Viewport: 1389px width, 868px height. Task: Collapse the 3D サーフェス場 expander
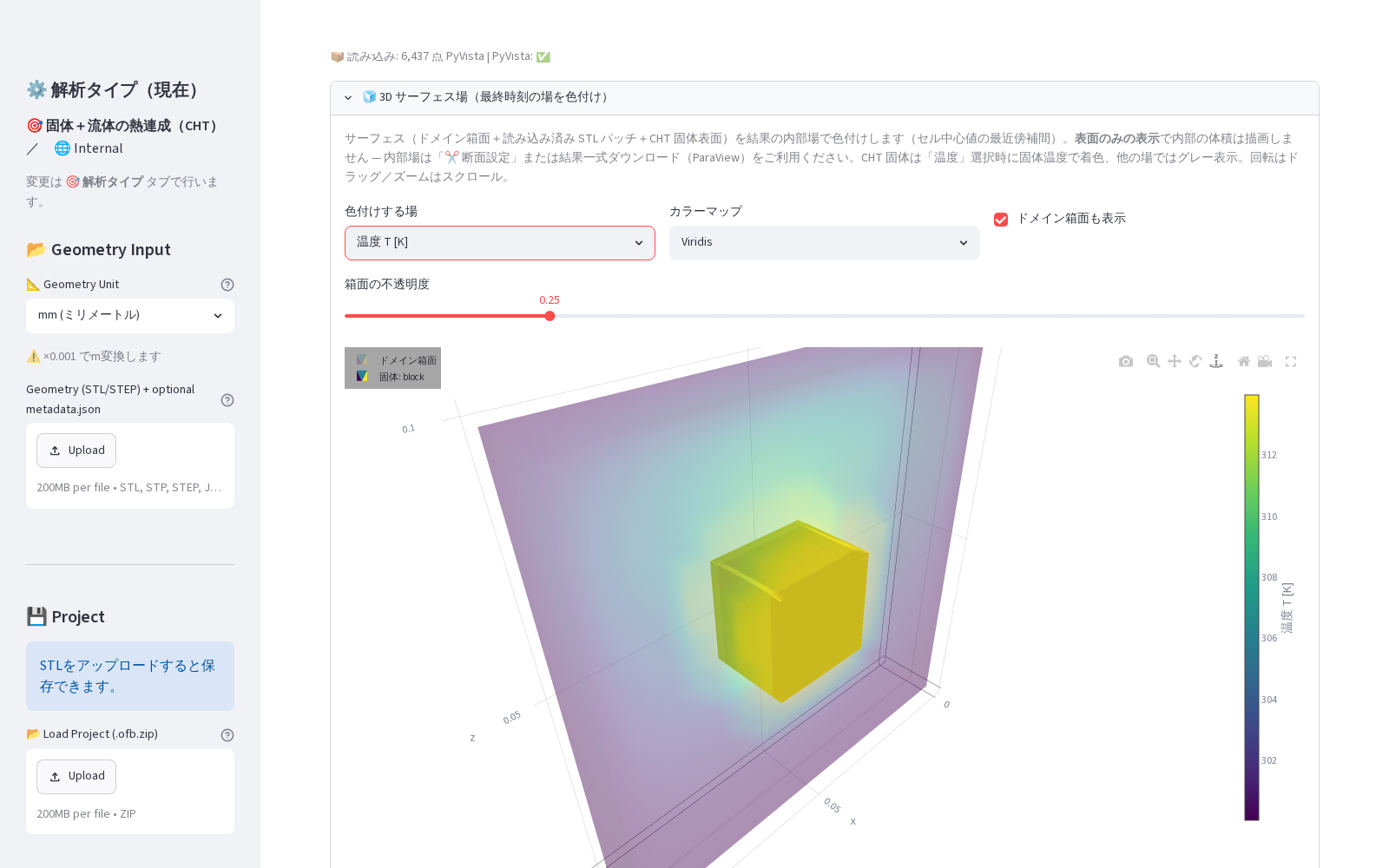click(x=825, y=98)
